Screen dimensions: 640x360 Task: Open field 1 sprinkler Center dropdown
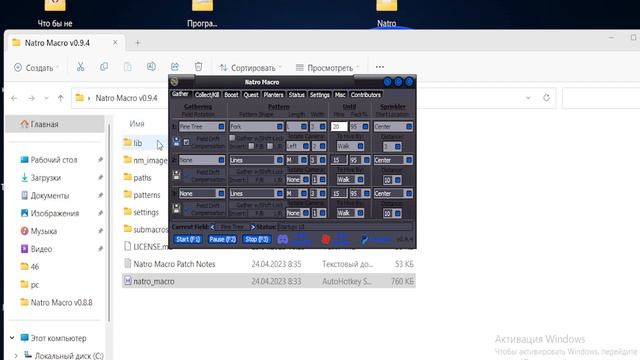point(393,127)
